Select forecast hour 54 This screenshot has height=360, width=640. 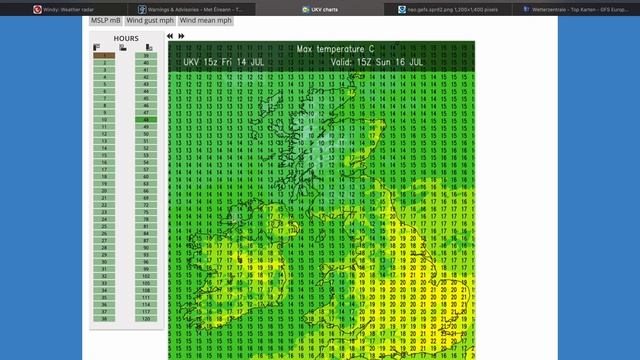146,162
